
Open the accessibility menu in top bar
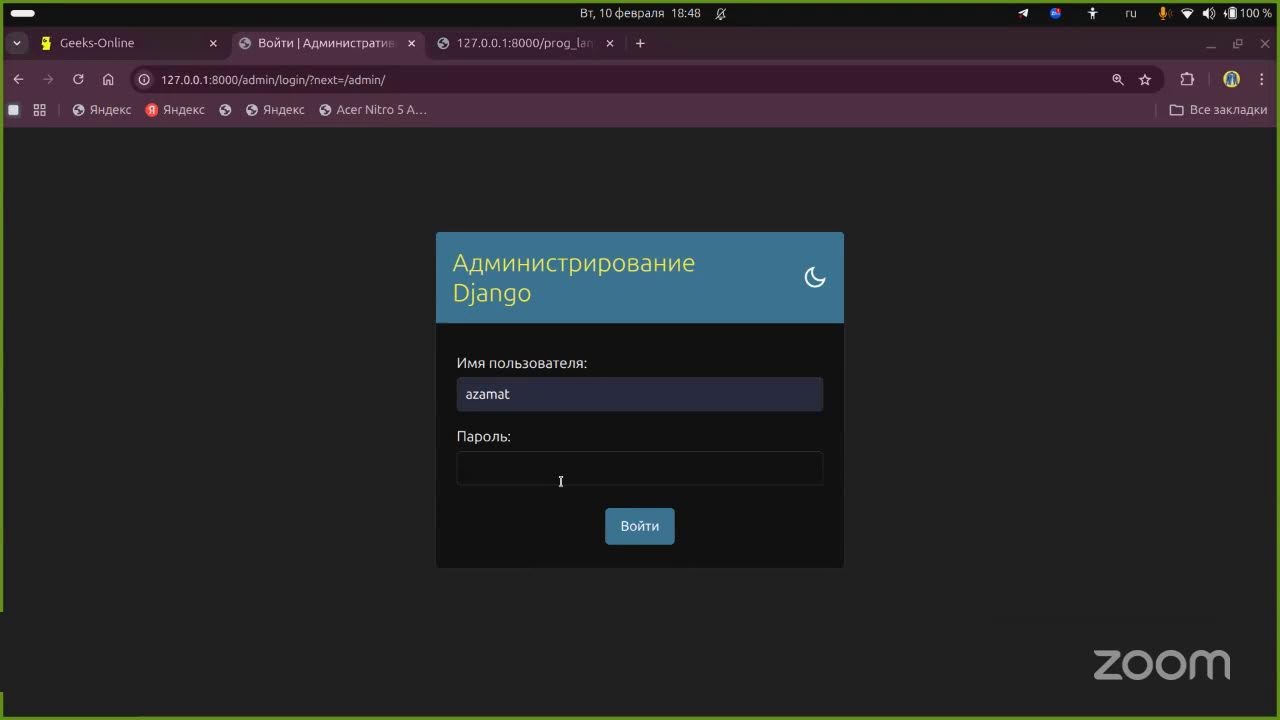1093,13
